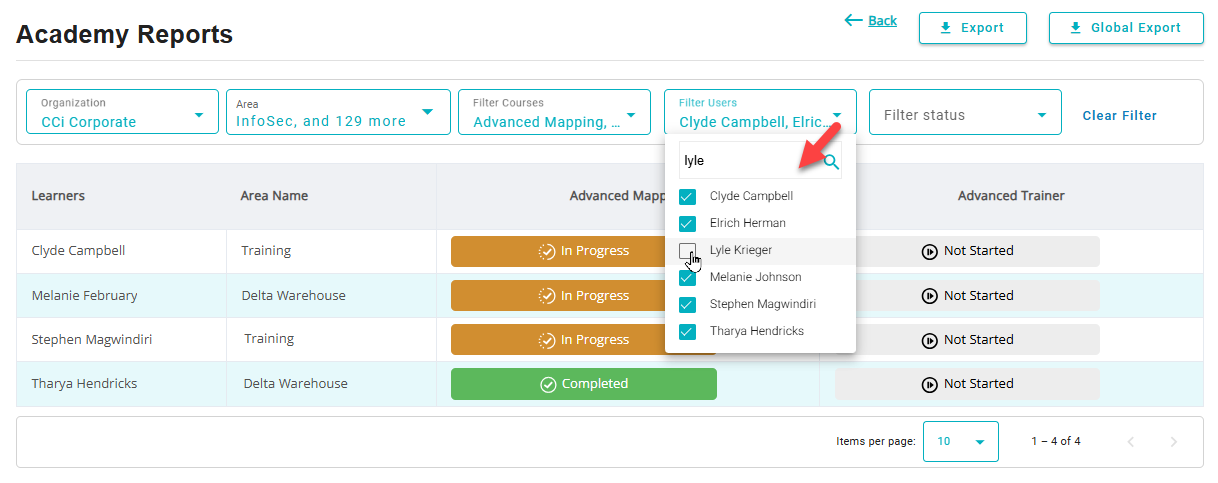Click Not Started status for Tharya Hendricks

click(x=967, y=384)
